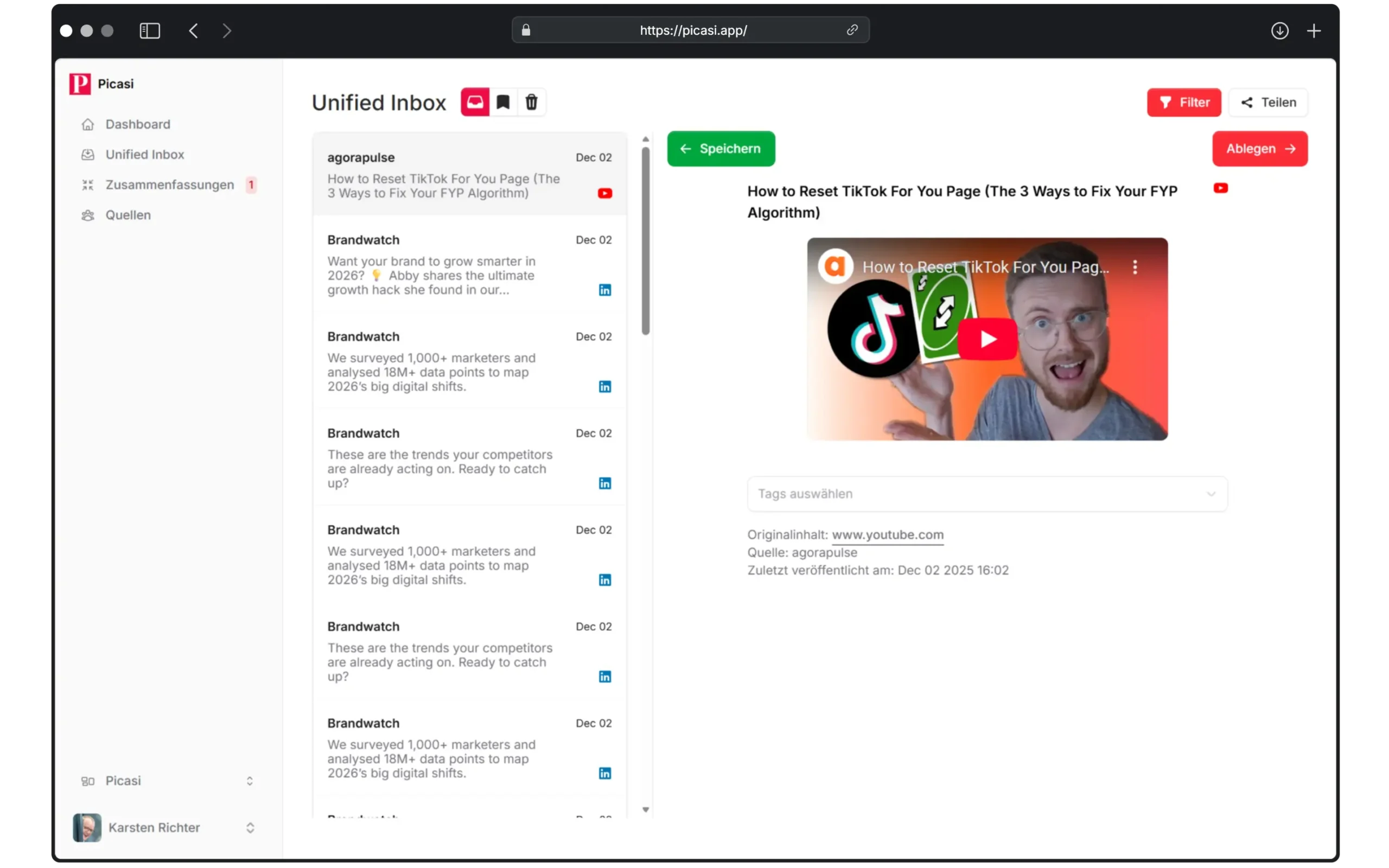Open Dashboard from the sidebar

[x=138, y=124]
